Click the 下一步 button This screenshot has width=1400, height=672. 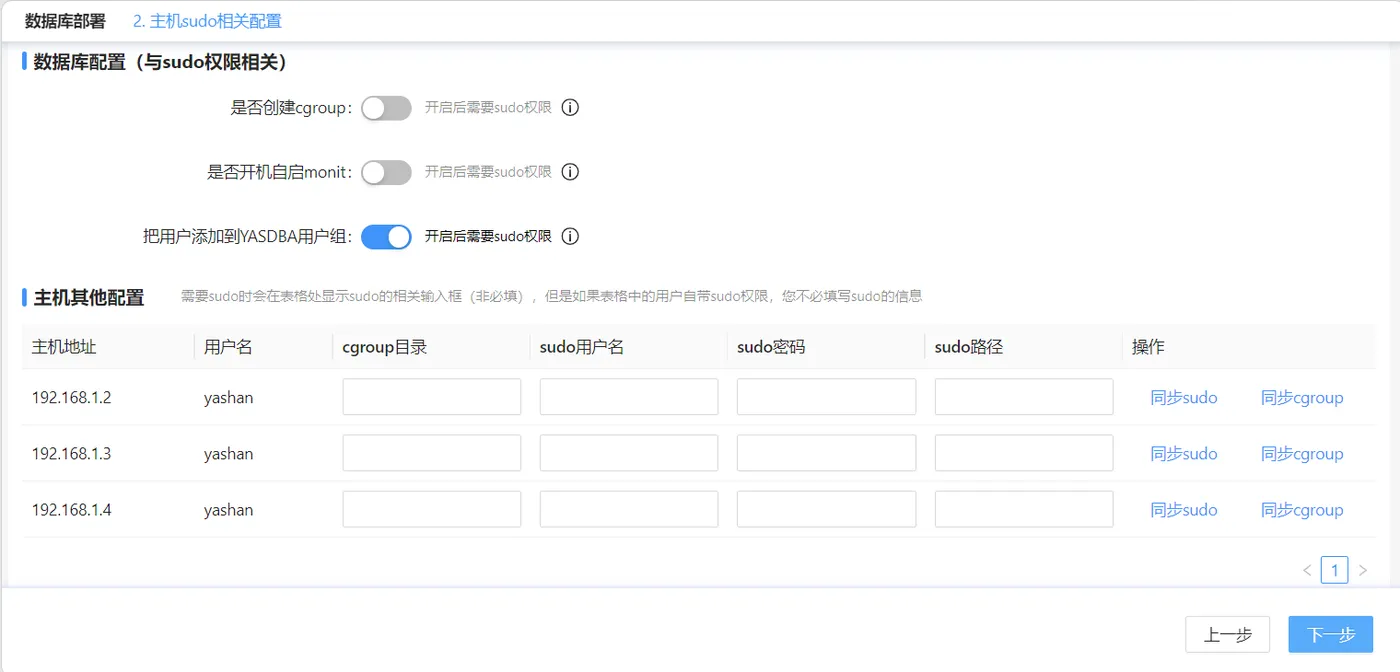pos(1331,634)
